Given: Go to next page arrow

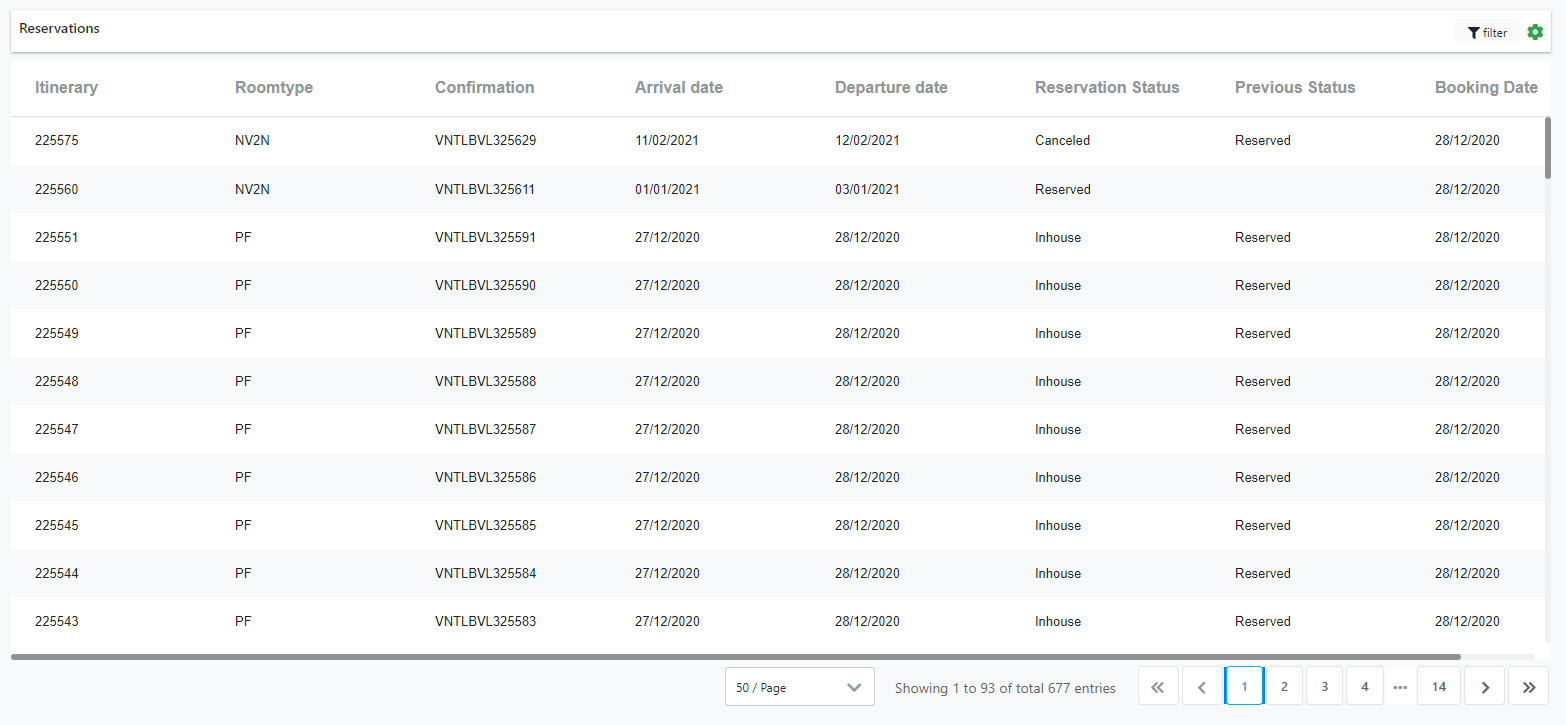Looking at the screenshot, I should [1485, 687].
